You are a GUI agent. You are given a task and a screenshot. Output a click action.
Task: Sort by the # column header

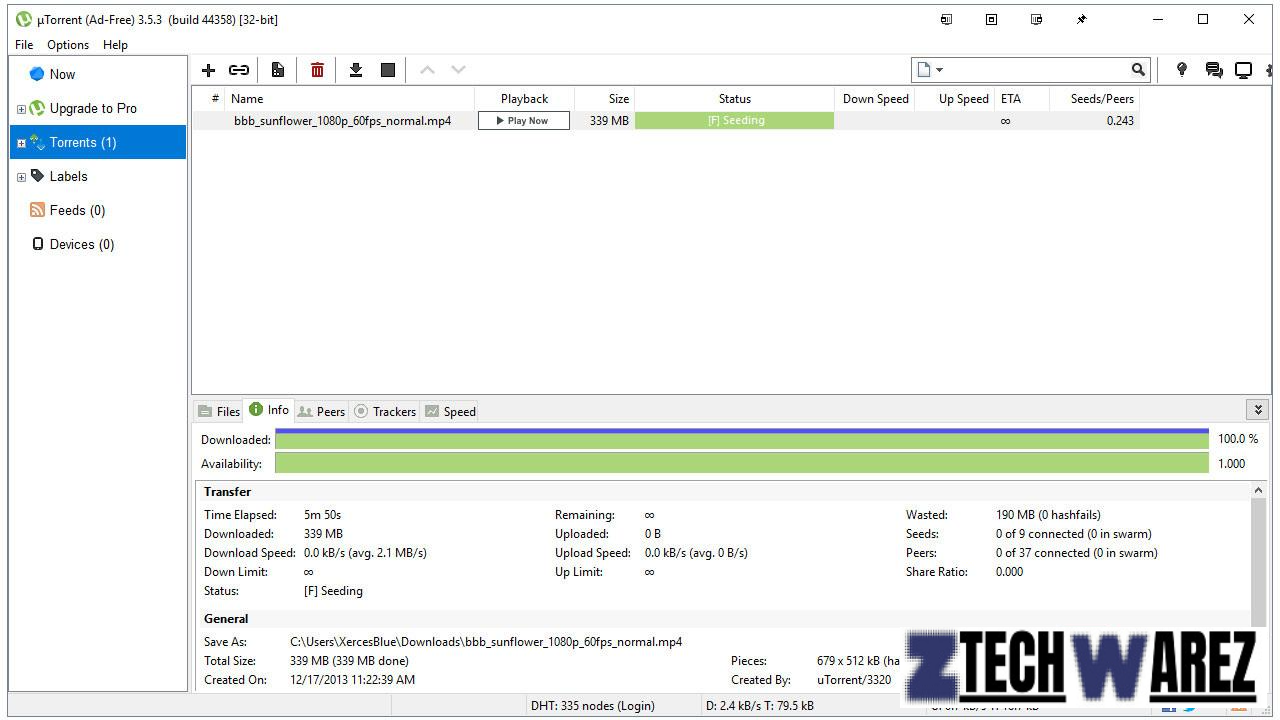pos(209,99)
